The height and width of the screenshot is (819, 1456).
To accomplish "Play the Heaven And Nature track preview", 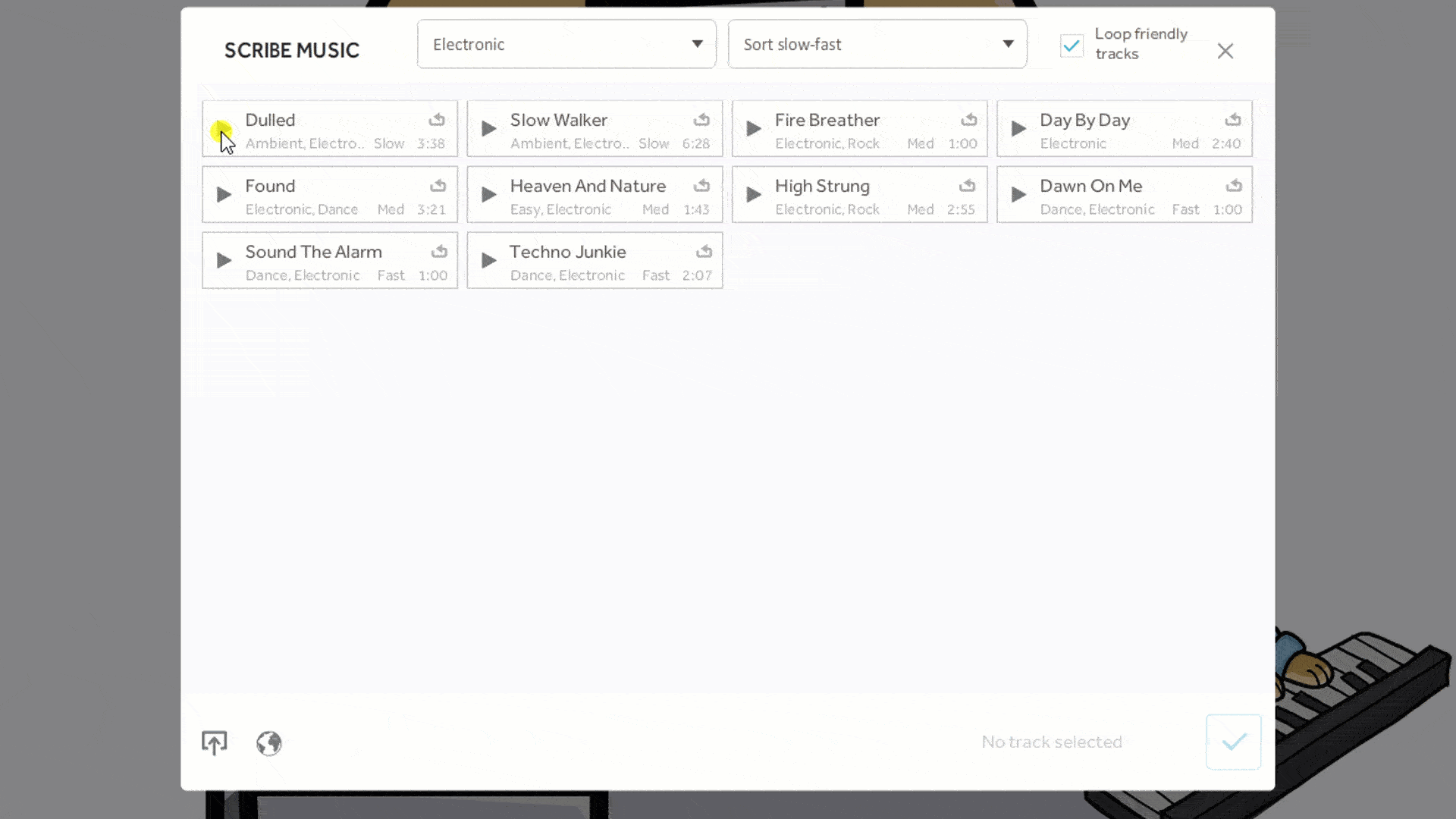I will click(x=489, y=195).
